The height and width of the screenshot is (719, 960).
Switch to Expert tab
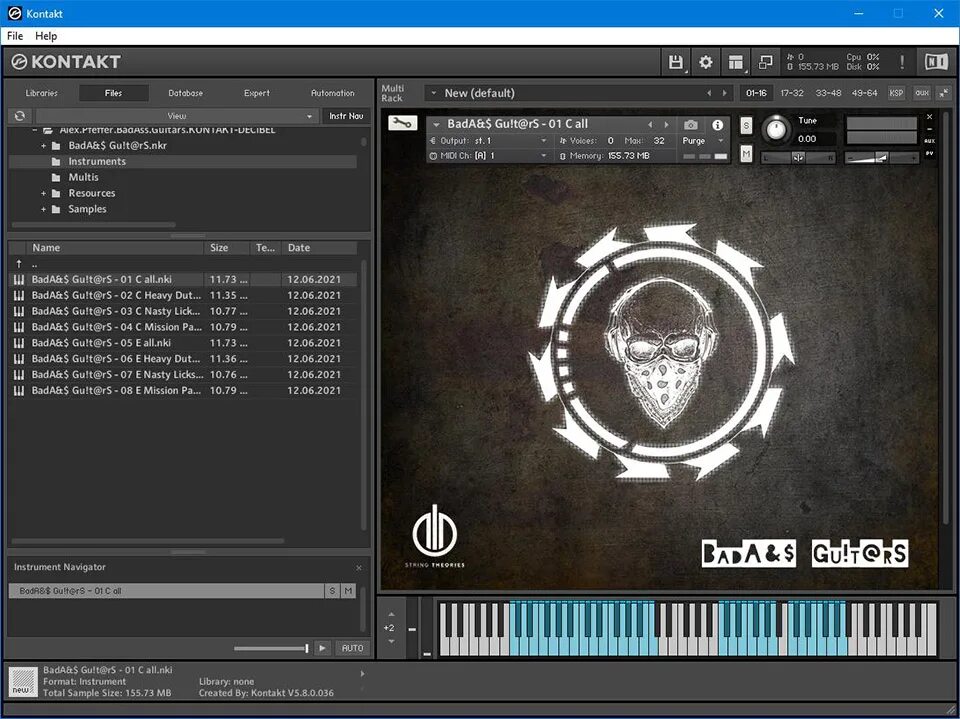[x=257, y=93]
